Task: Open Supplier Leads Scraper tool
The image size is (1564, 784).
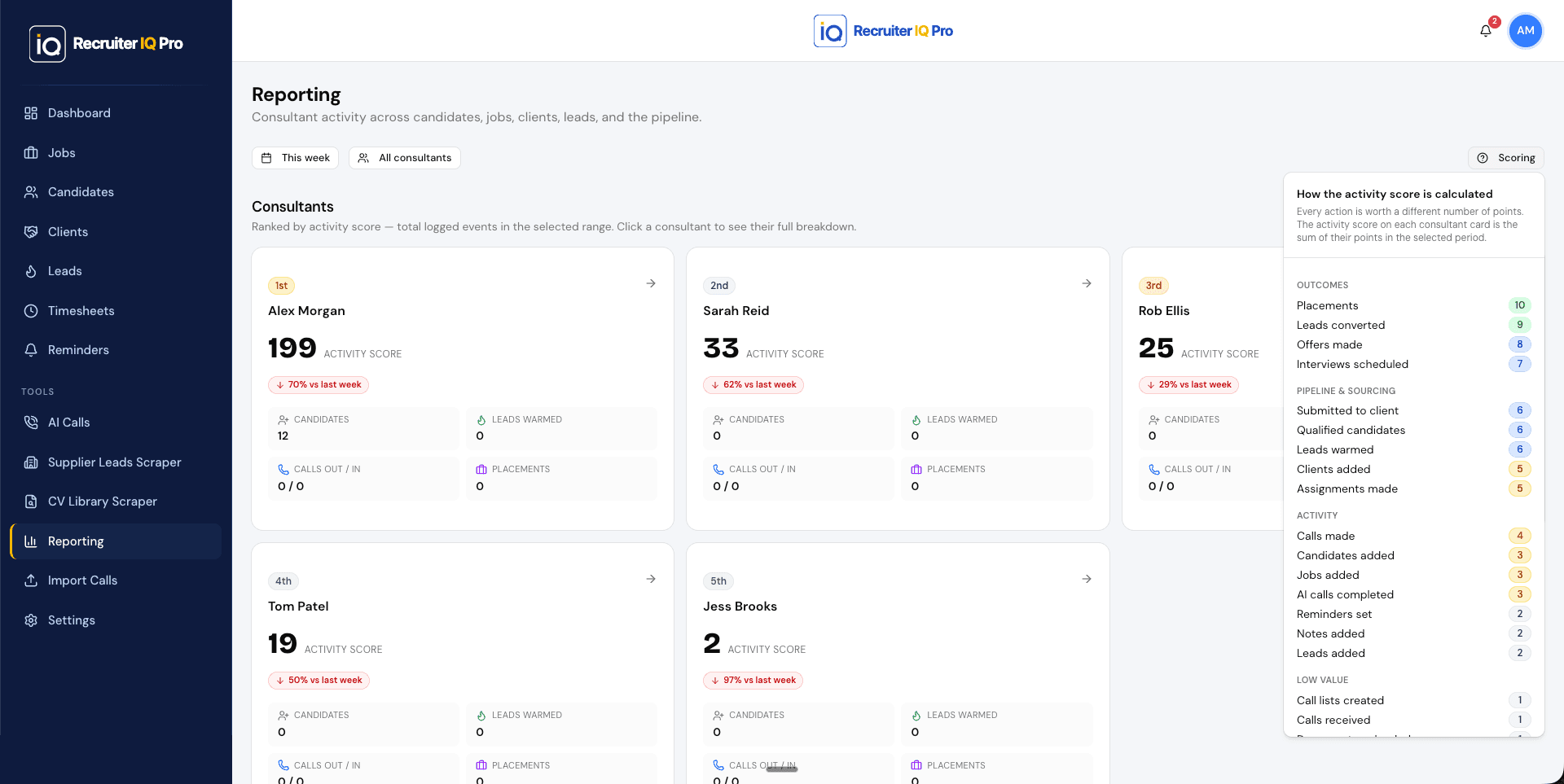Action: 116,462
